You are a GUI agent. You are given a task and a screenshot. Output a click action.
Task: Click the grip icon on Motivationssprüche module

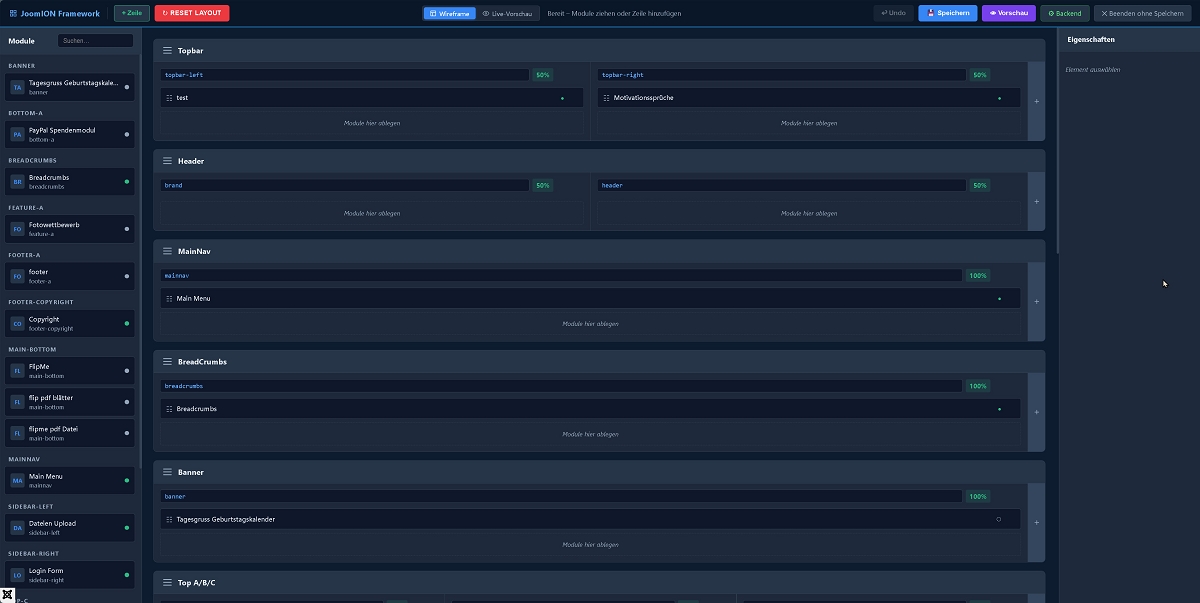pos(607,98)
